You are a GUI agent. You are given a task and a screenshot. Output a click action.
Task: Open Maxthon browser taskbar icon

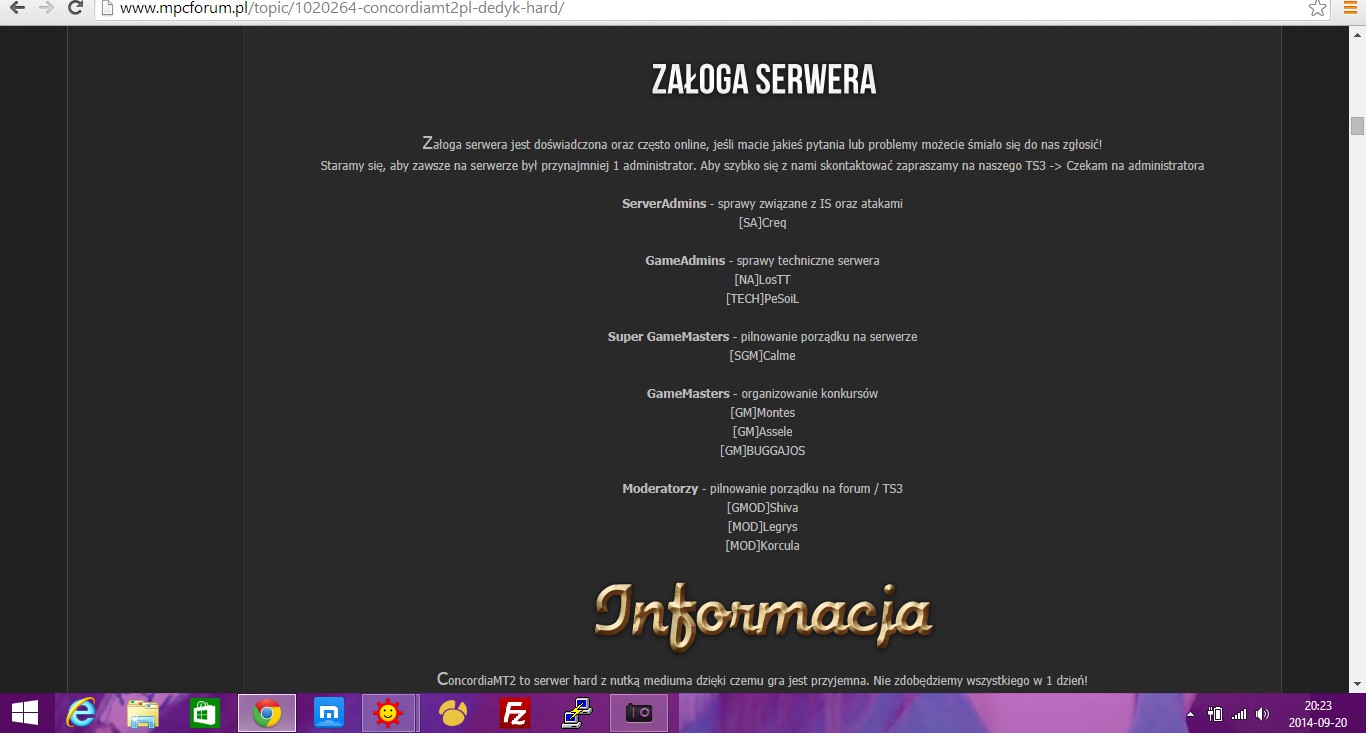tap(329, 713)
